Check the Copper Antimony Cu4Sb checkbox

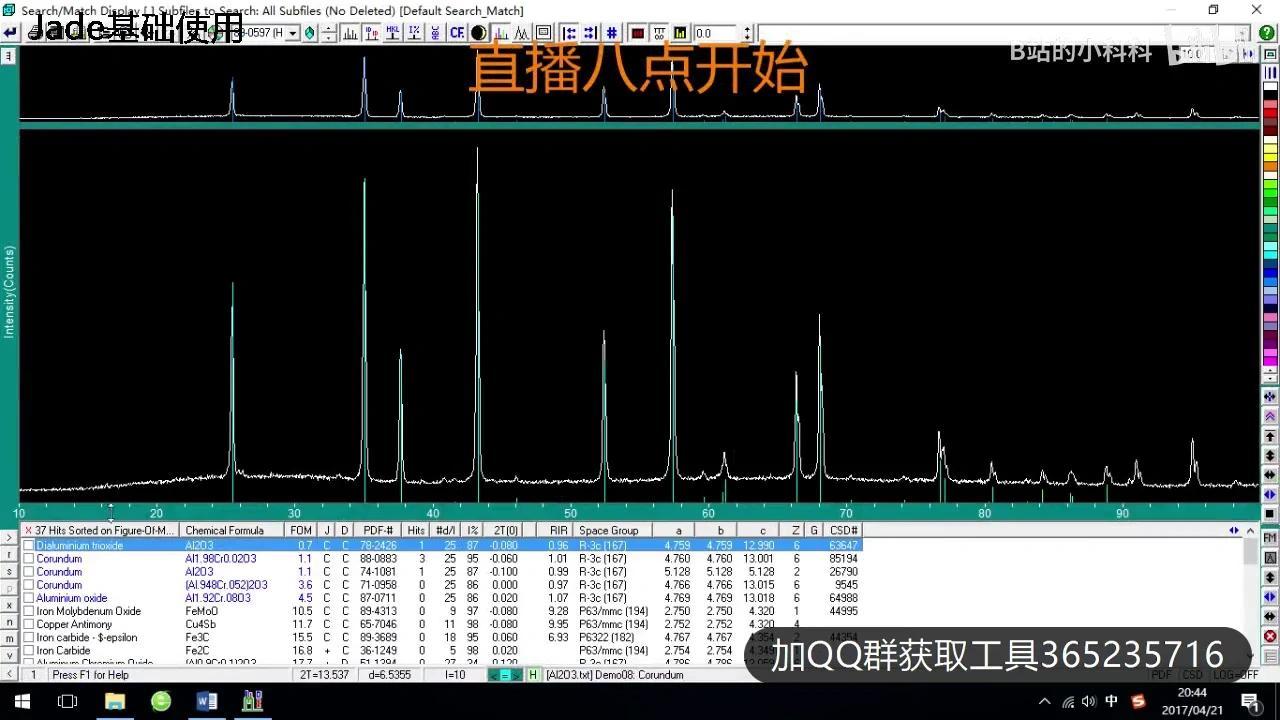pos(29,624)
